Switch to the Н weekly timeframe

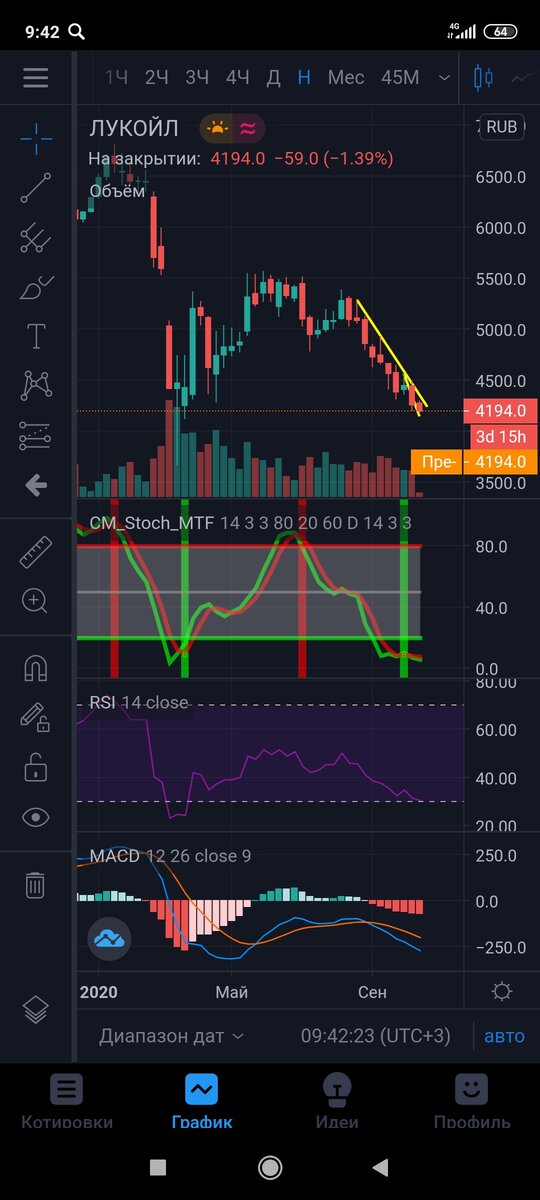click(304, 77)
